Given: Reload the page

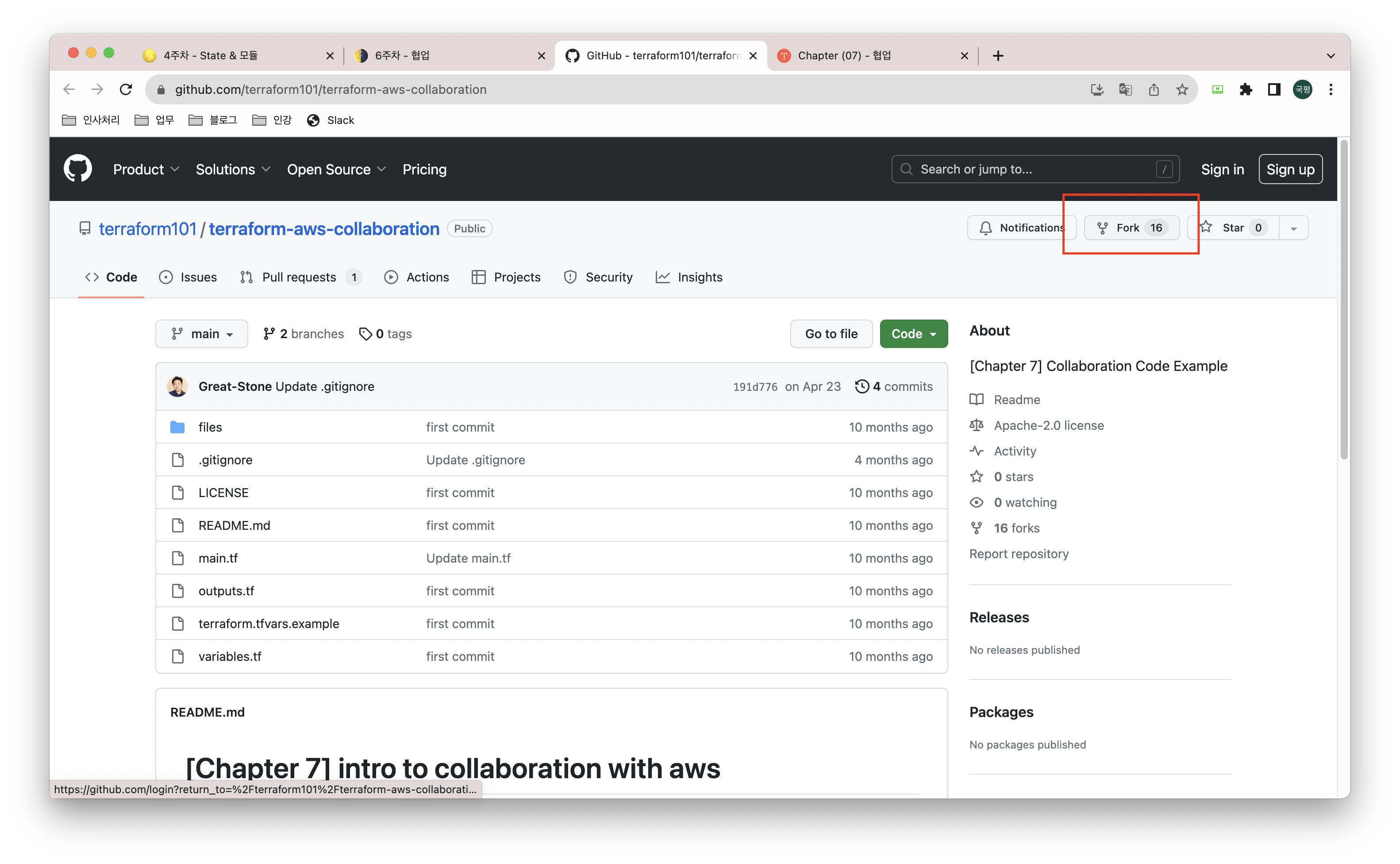Looking at the screenshot, I should pyautogui.click(x=126, y=90).
